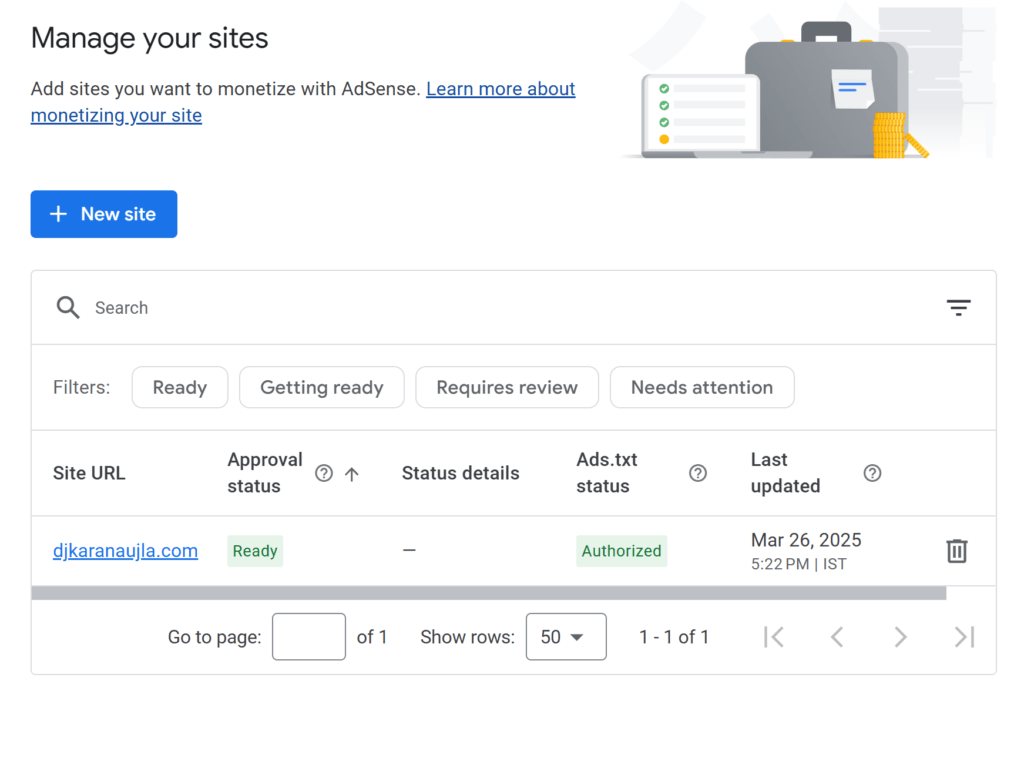Apply the Requires review filter
This screenshot has width=1024, height=768.
coord(507,387)
